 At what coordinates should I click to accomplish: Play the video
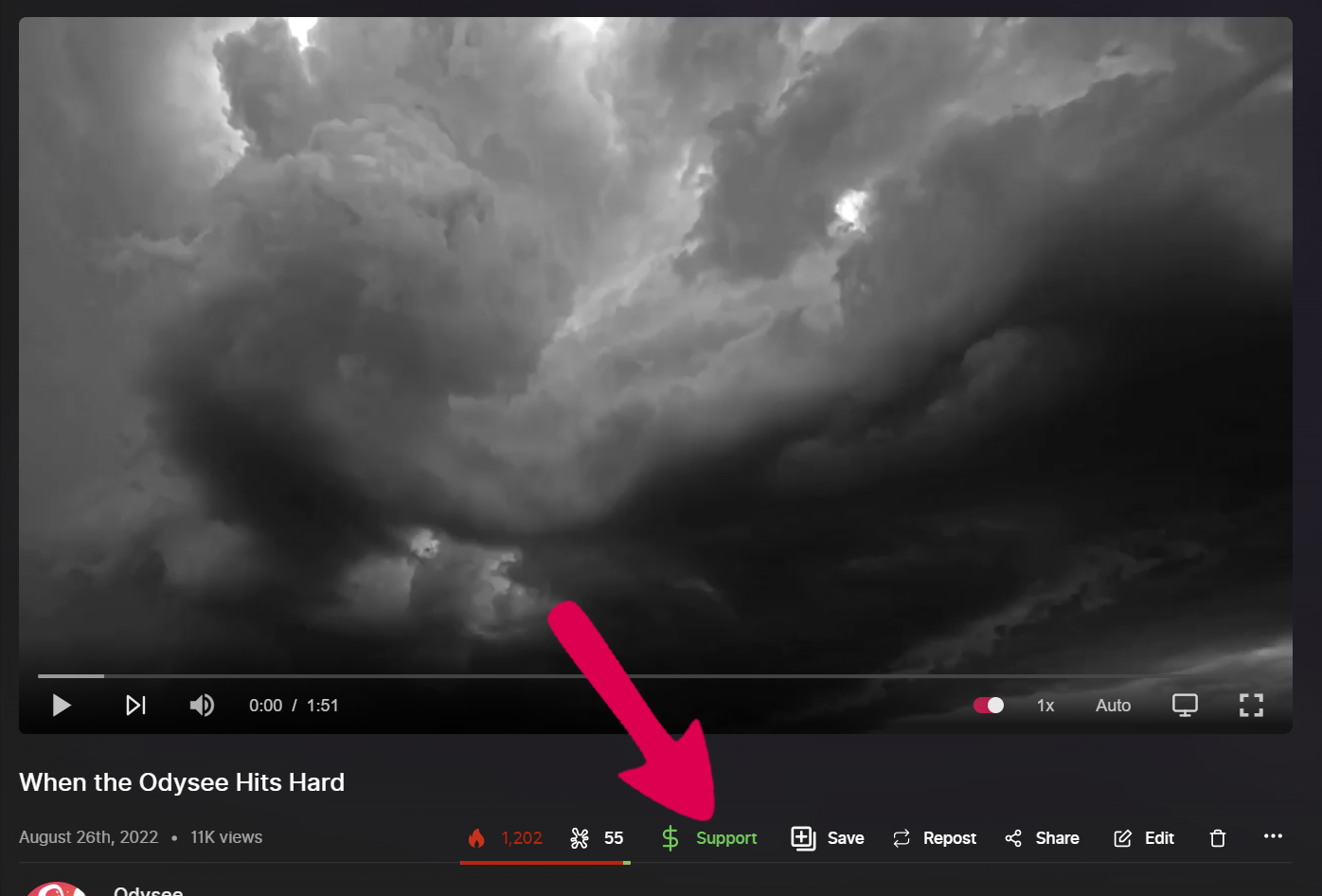[x=62, y=706]
